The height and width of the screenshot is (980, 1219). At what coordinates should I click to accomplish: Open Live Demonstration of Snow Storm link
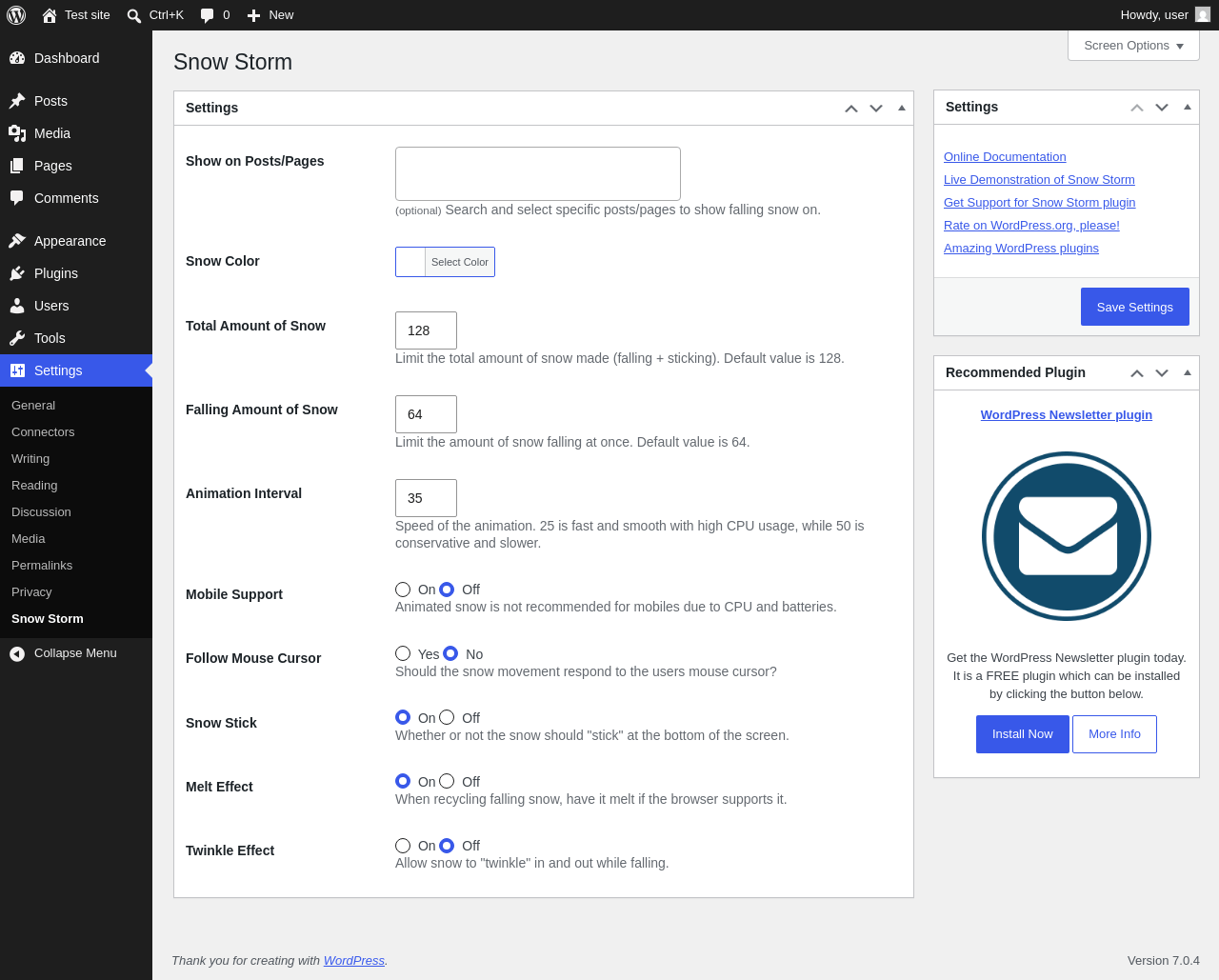pos(1039,180)
